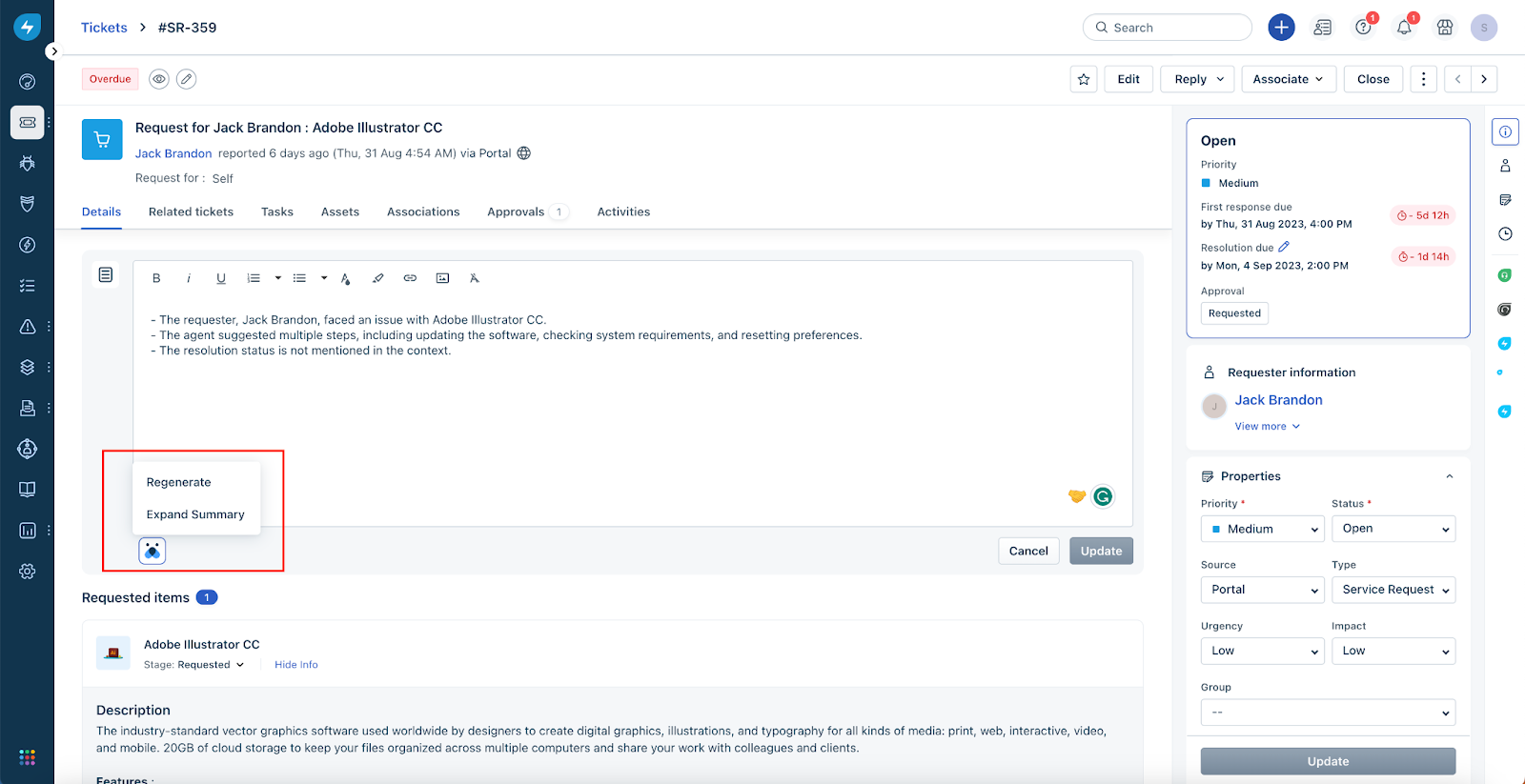1525x784 pixels.
Task: Click the AI summarize Freddy icon
Action: [x=152, y=551]
